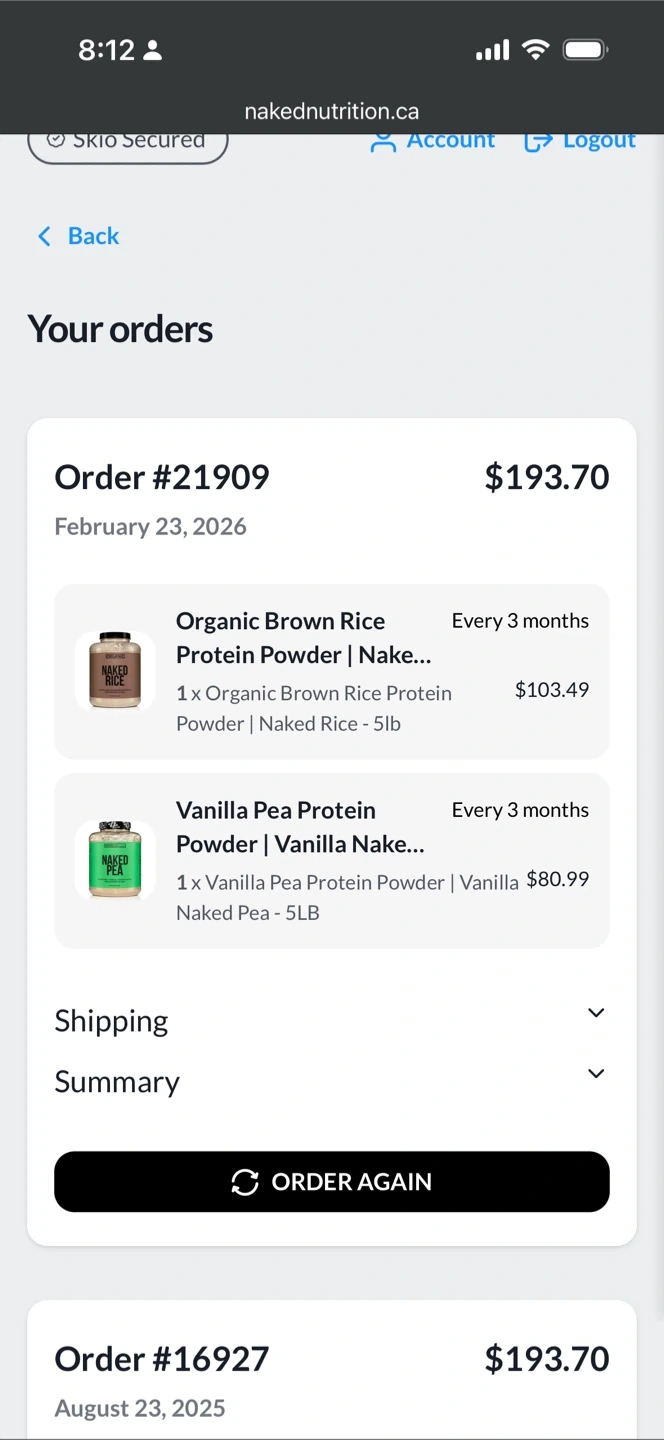Tap the nakednutrition.ca address bar
The height and width of the screenshot is (1440, 664).
[x=332, y=111]
